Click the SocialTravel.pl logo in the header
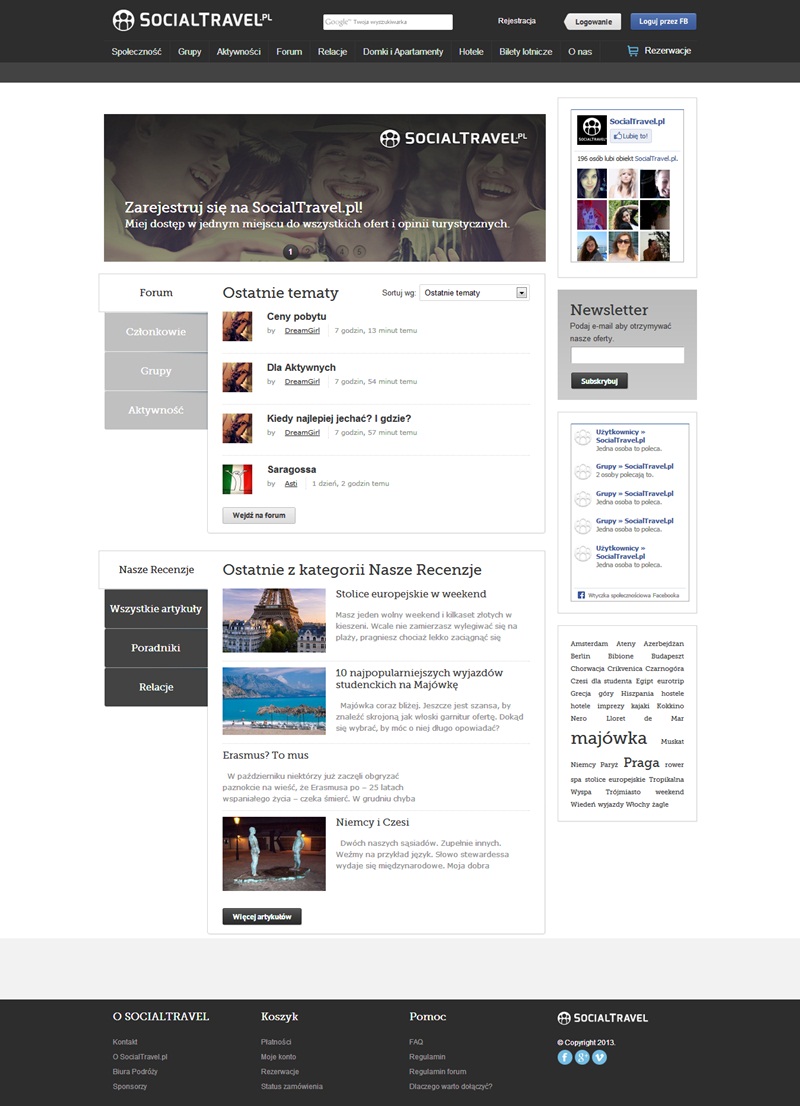800x1106 pixels. tap(192, 20)
